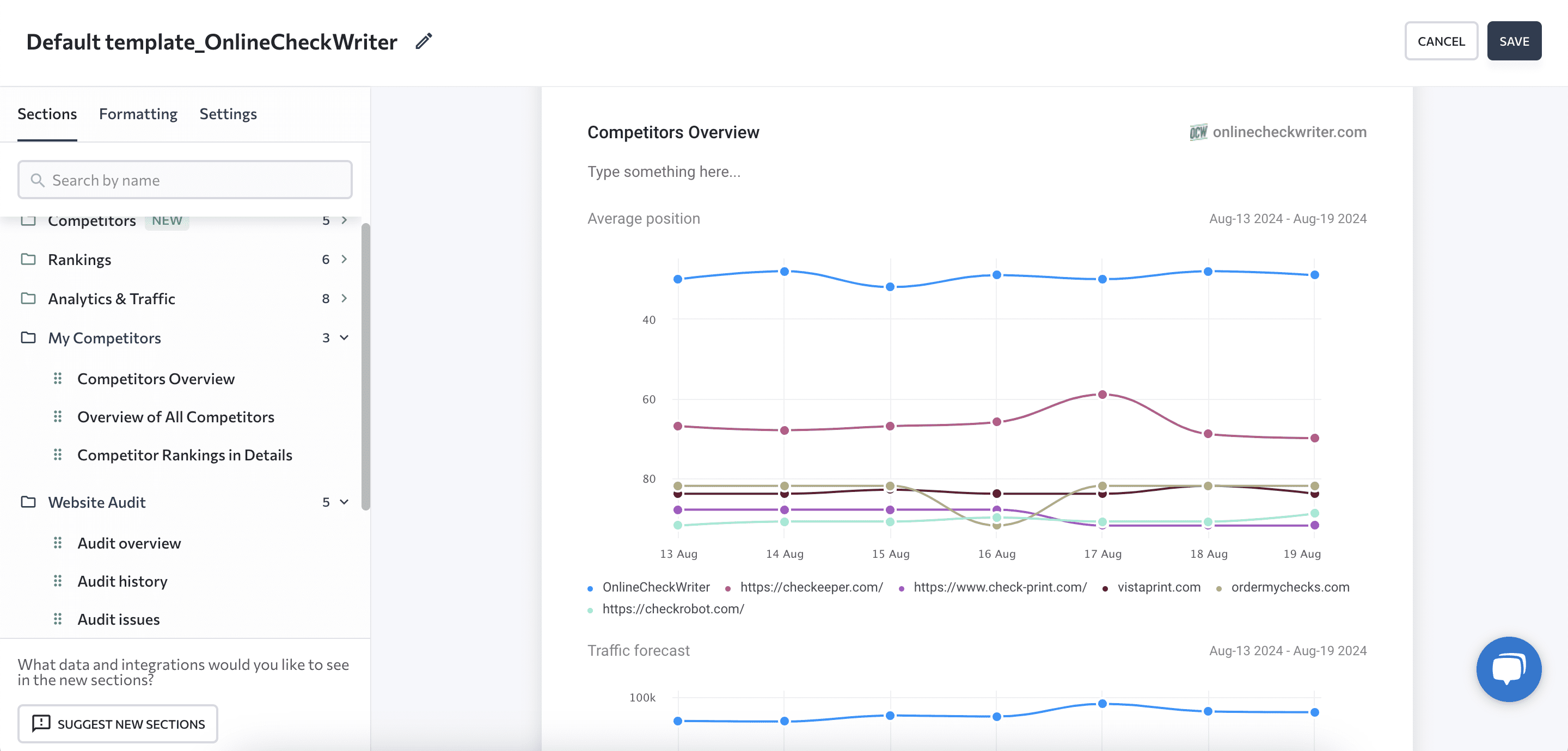Click the Average position chart title
The height and width of the screenshot is (751, 1568).
(x=644, y=218)
